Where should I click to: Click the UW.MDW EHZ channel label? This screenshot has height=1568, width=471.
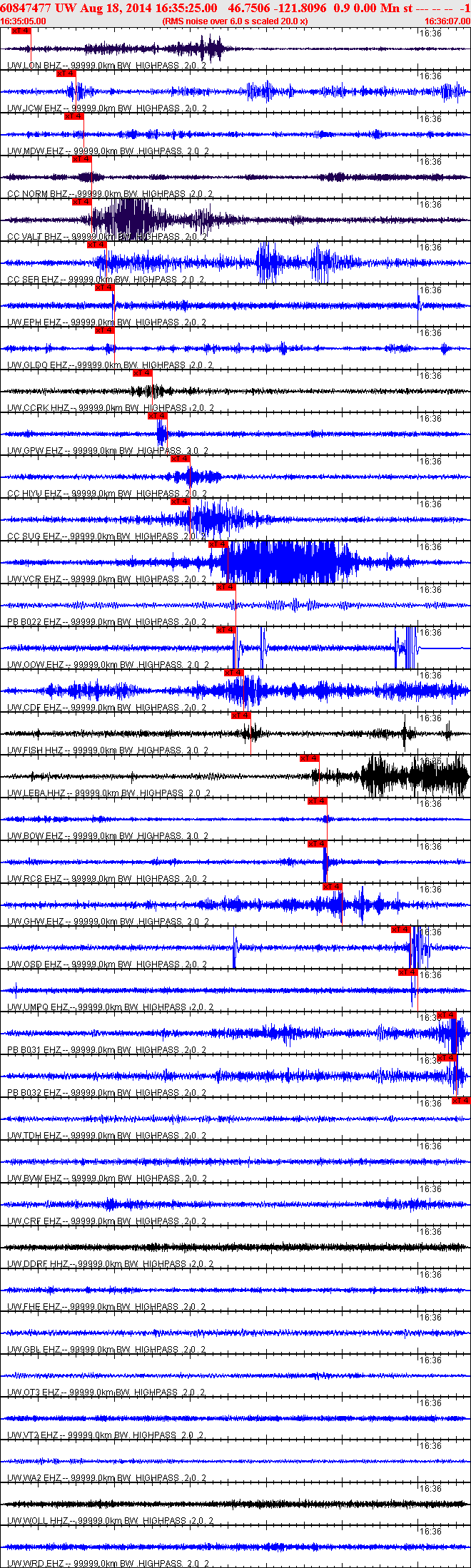point(35,151)
